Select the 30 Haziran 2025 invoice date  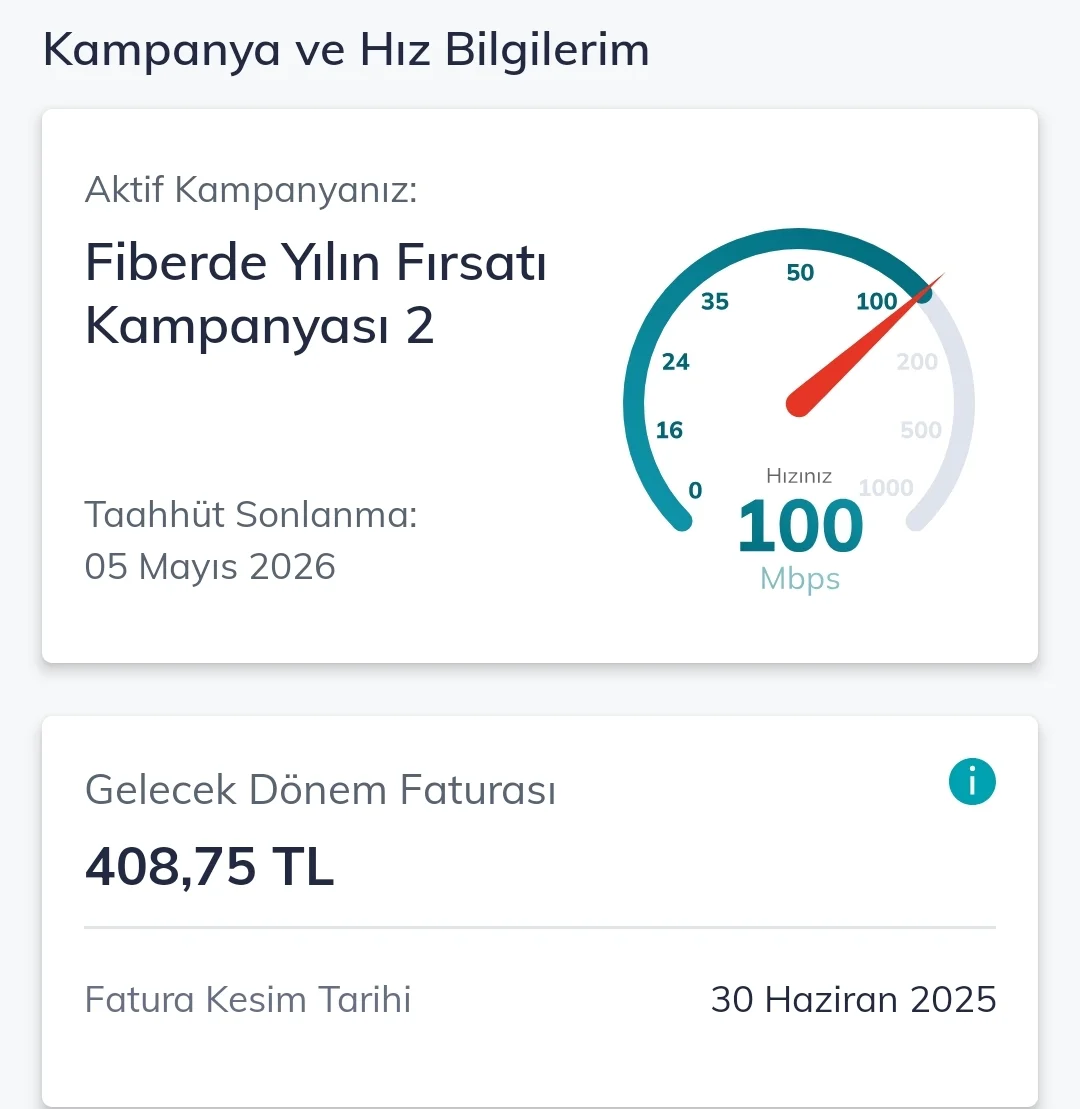coord(853,999)
